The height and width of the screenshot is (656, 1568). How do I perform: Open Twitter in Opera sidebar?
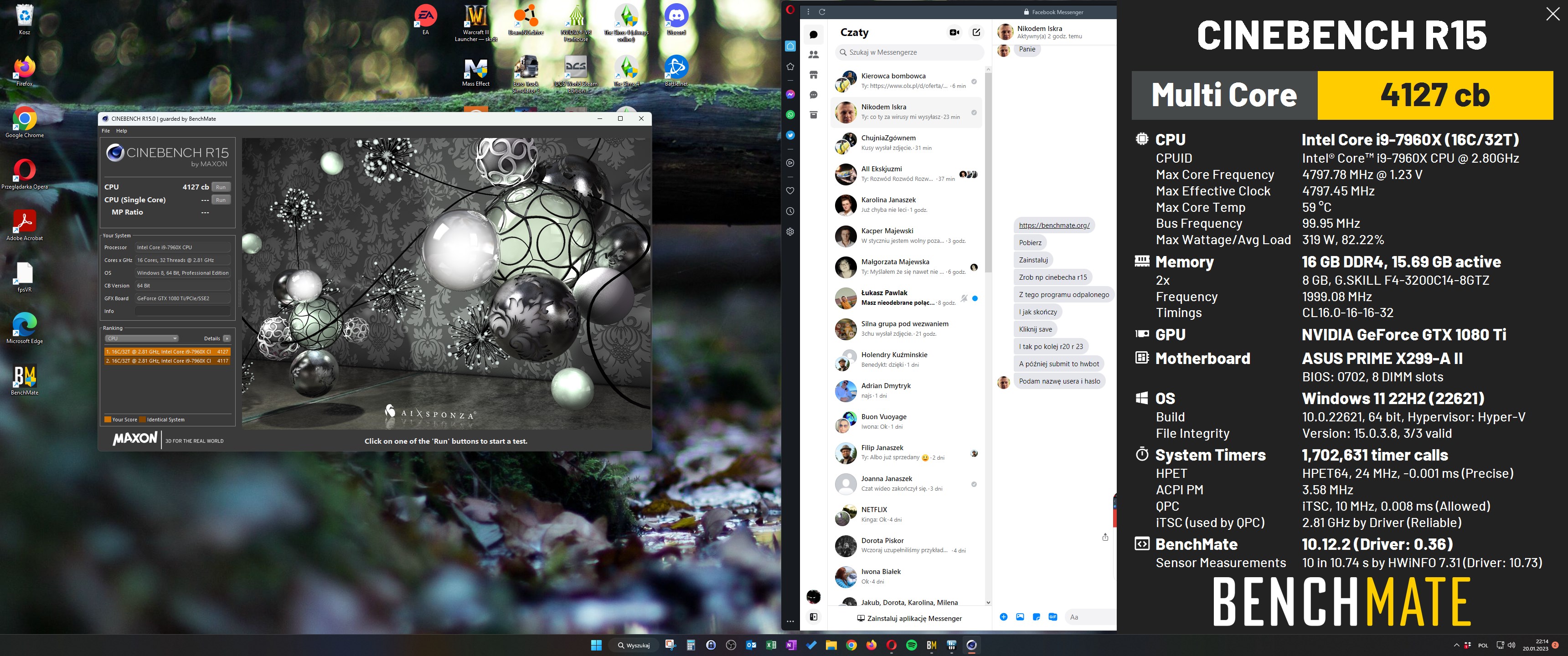click(x=790, y=135)
